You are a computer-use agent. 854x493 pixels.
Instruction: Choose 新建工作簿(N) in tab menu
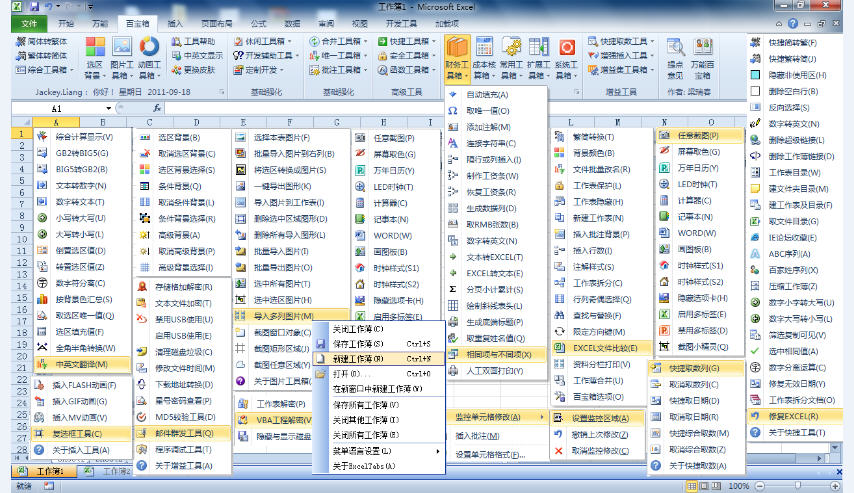(x=380, y=358)
